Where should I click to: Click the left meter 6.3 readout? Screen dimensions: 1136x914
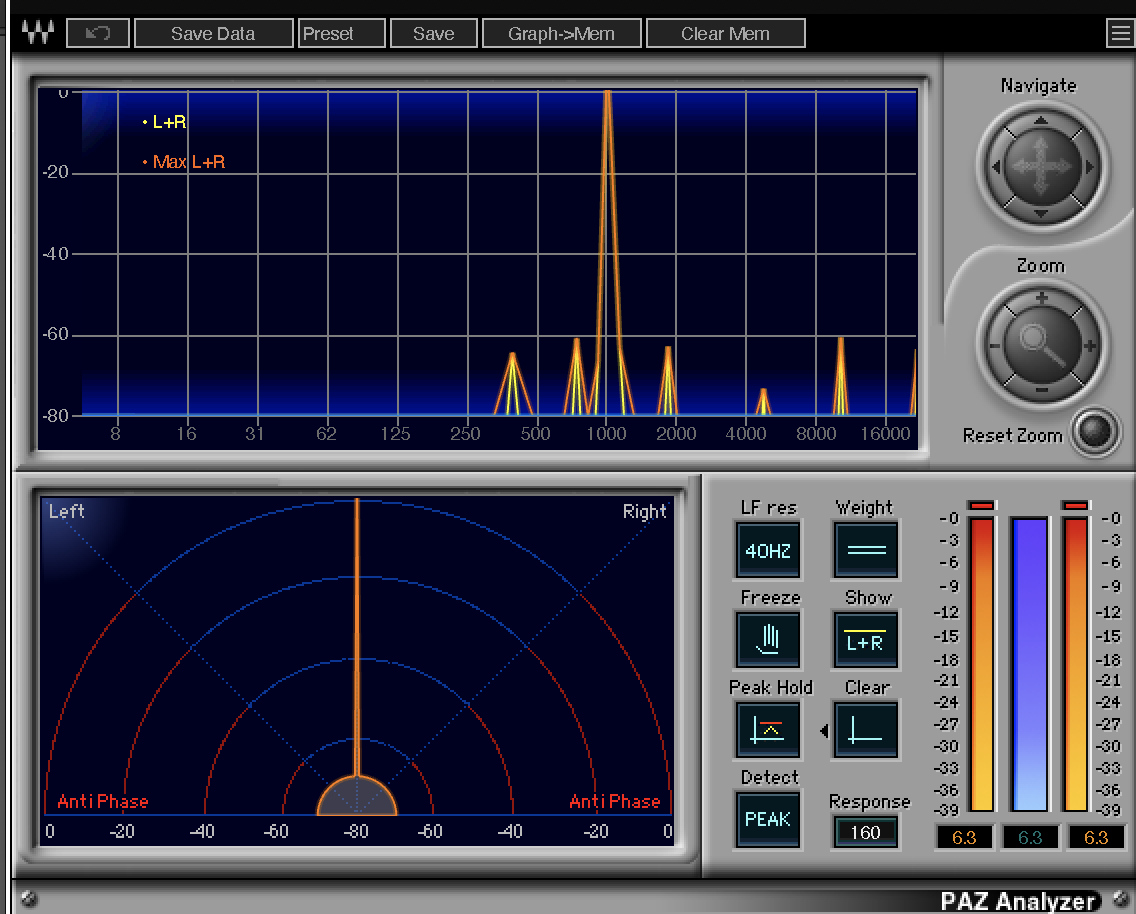(964, 837)
